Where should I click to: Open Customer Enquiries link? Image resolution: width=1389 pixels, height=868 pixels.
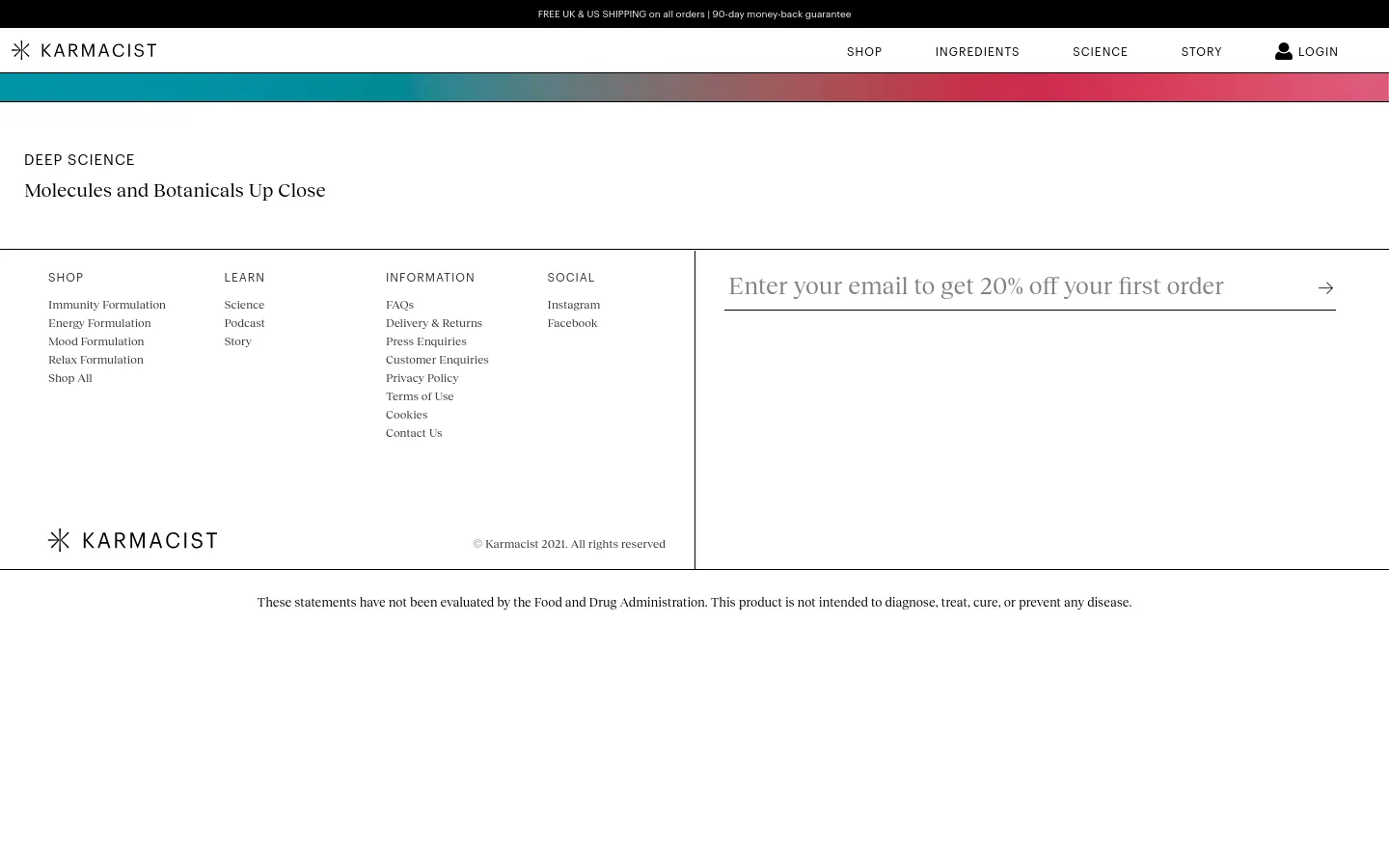pyautogui.click(x=437, y=360)
